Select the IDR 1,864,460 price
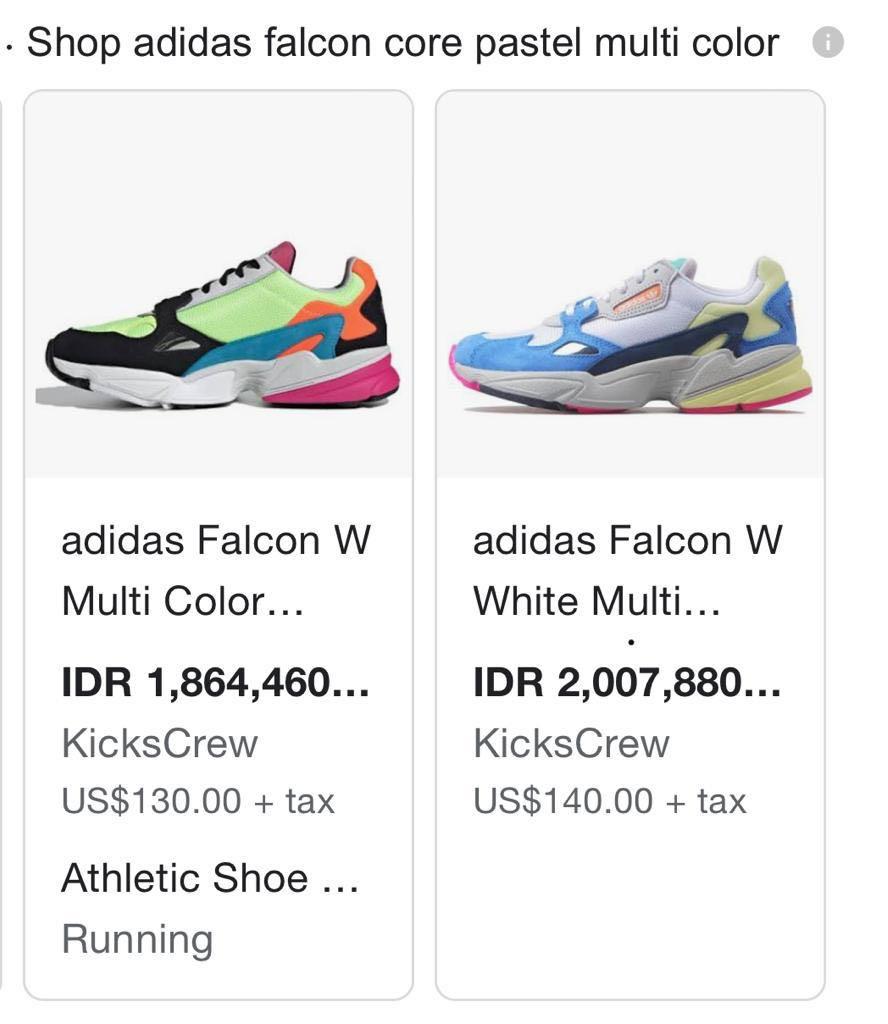The height and width of the screenshot is (1024, 888). pos(215,682)
